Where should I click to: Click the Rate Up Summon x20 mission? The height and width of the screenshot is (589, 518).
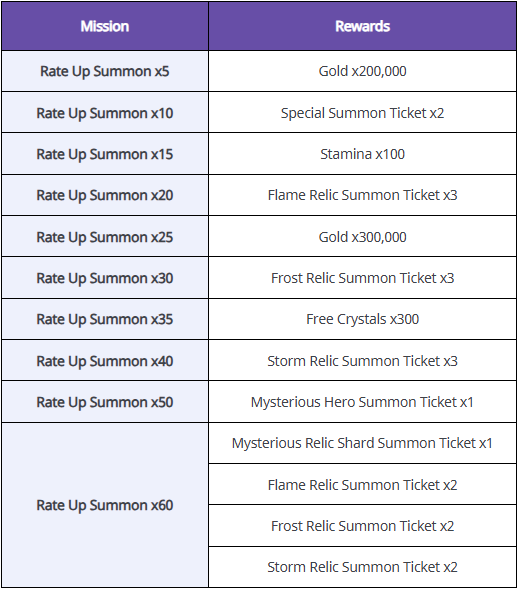coord(105,195)
